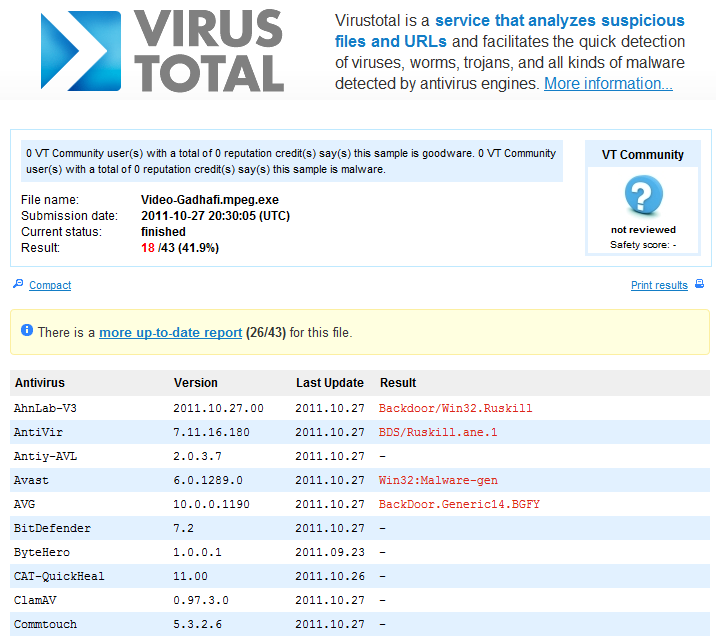This screenshot has height=637, width=716.
Task: Click ClamAV version 0.97.3.0
Action: click(x=201, y=600)
